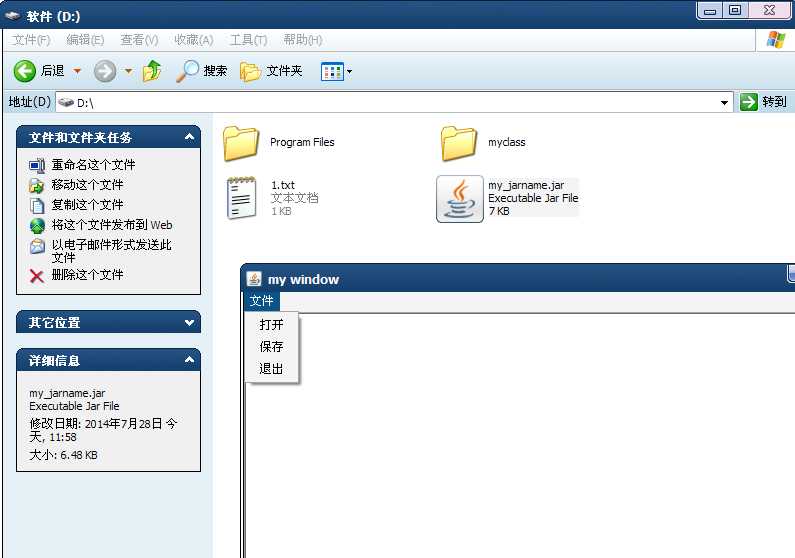Image resolution: width=795 pixels, height=558 pixels.
Task: Expand the 其它位置 panel
Action: coord(189,322)
